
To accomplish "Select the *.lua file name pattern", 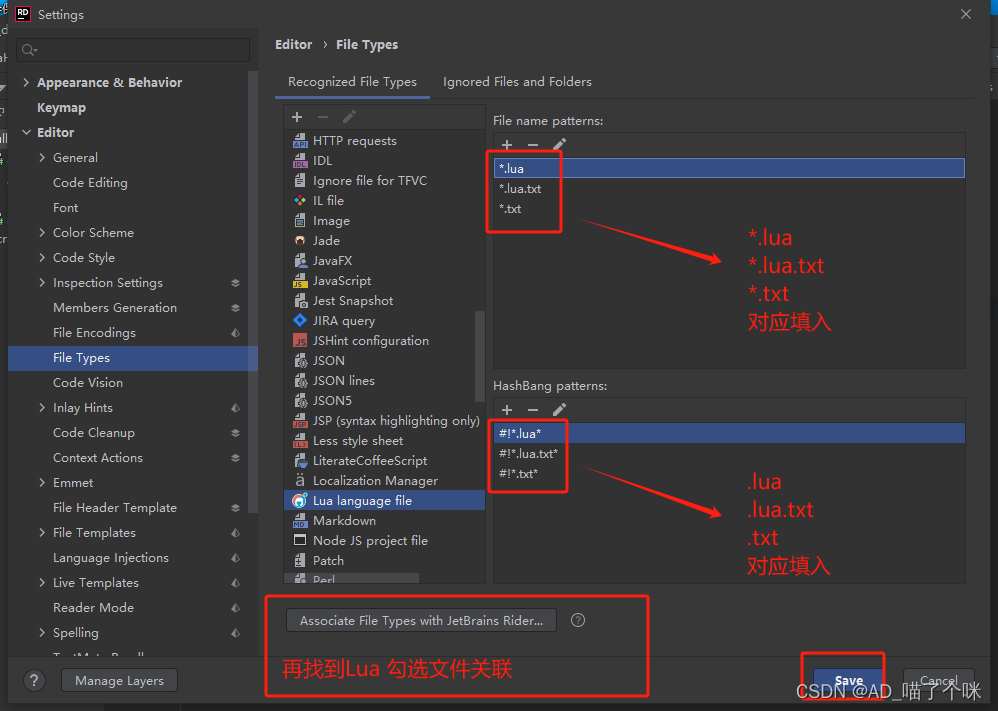I will pyautogui.click(x=729, y=168).
